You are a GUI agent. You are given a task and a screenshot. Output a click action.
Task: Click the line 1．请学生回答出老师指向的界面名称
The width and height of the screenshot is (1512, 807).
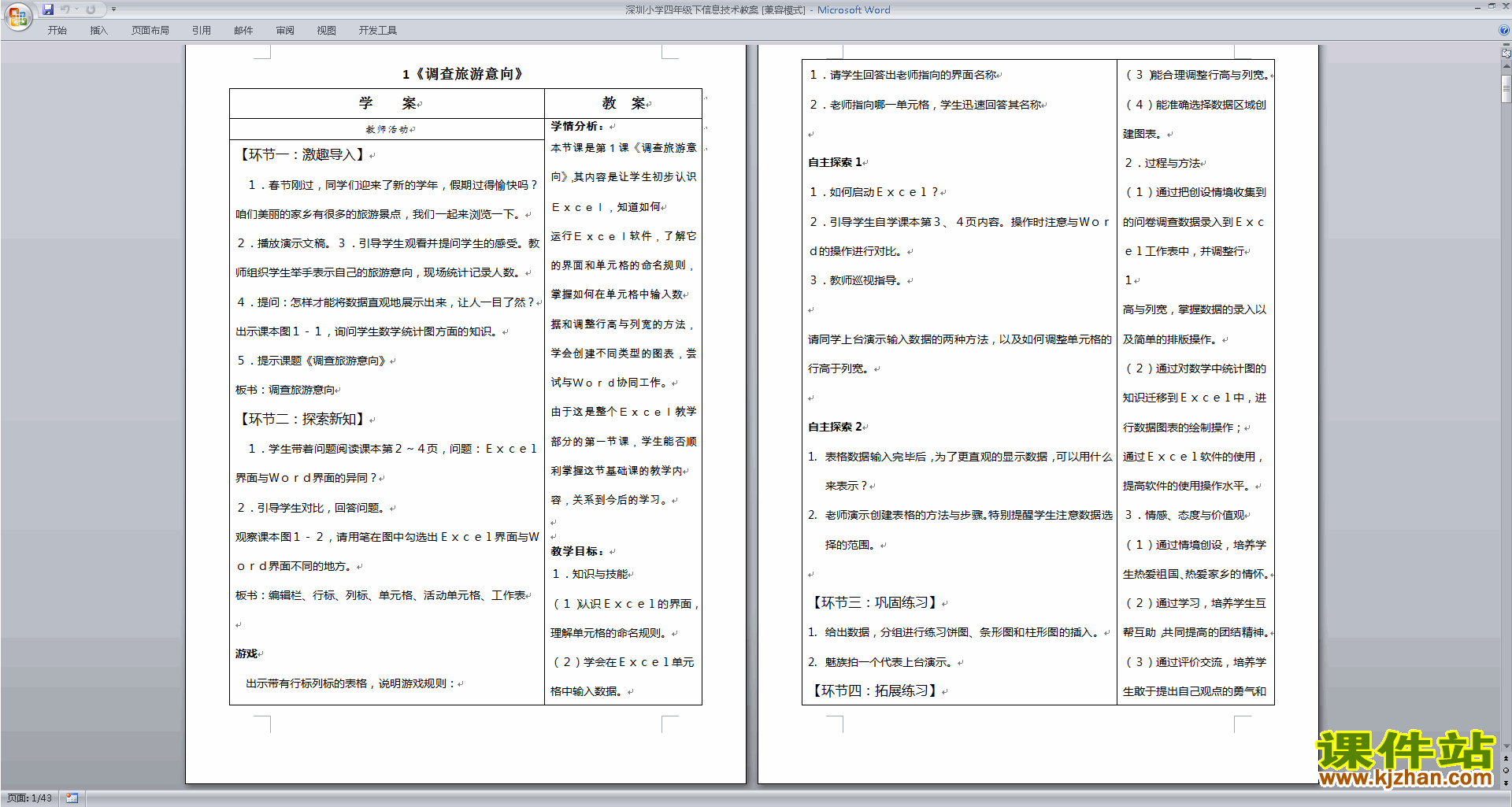[x=902, y=75]
